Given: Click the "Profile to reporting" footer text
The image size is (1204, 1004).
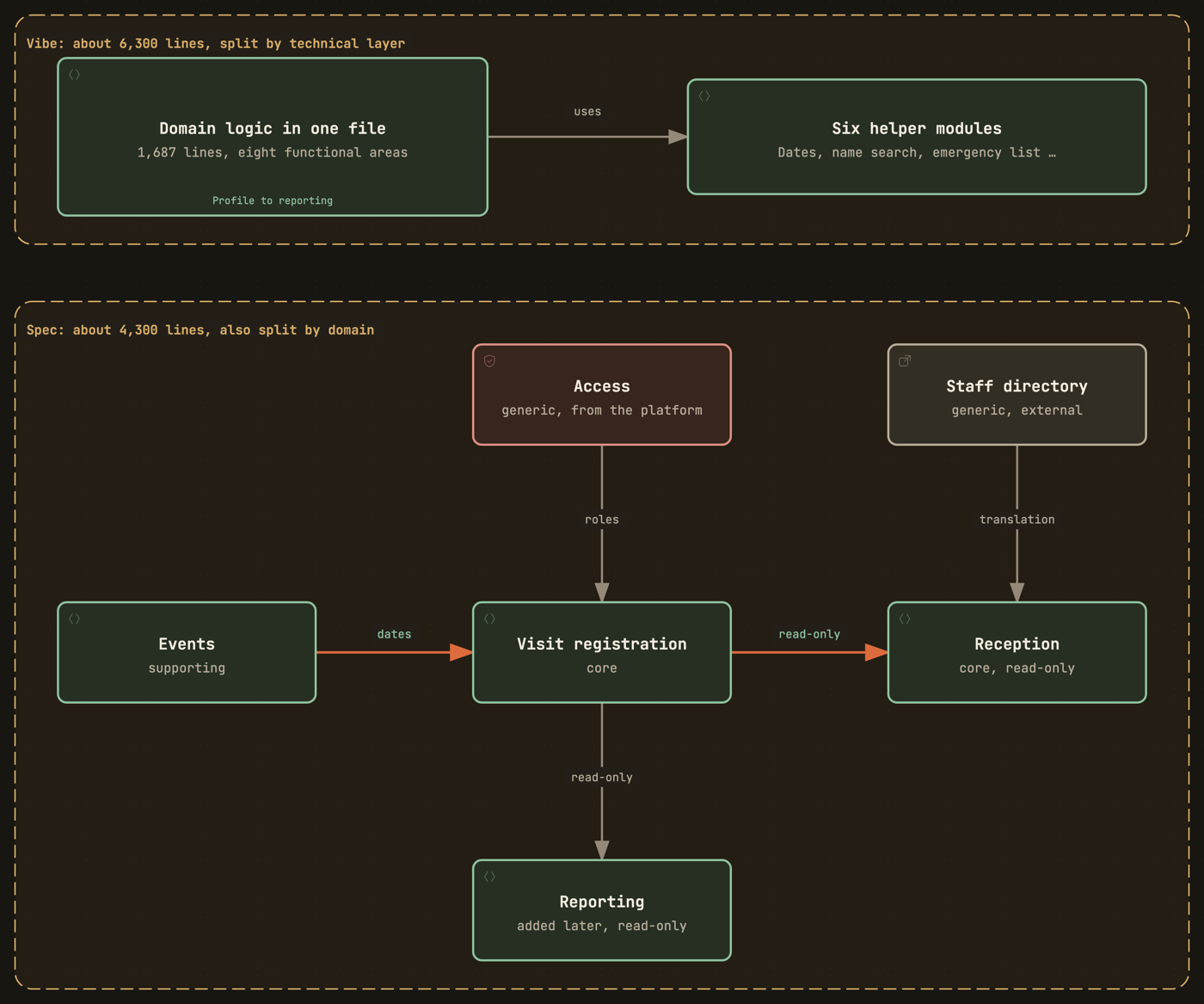Looking at the screenshot, I should 273,200.
